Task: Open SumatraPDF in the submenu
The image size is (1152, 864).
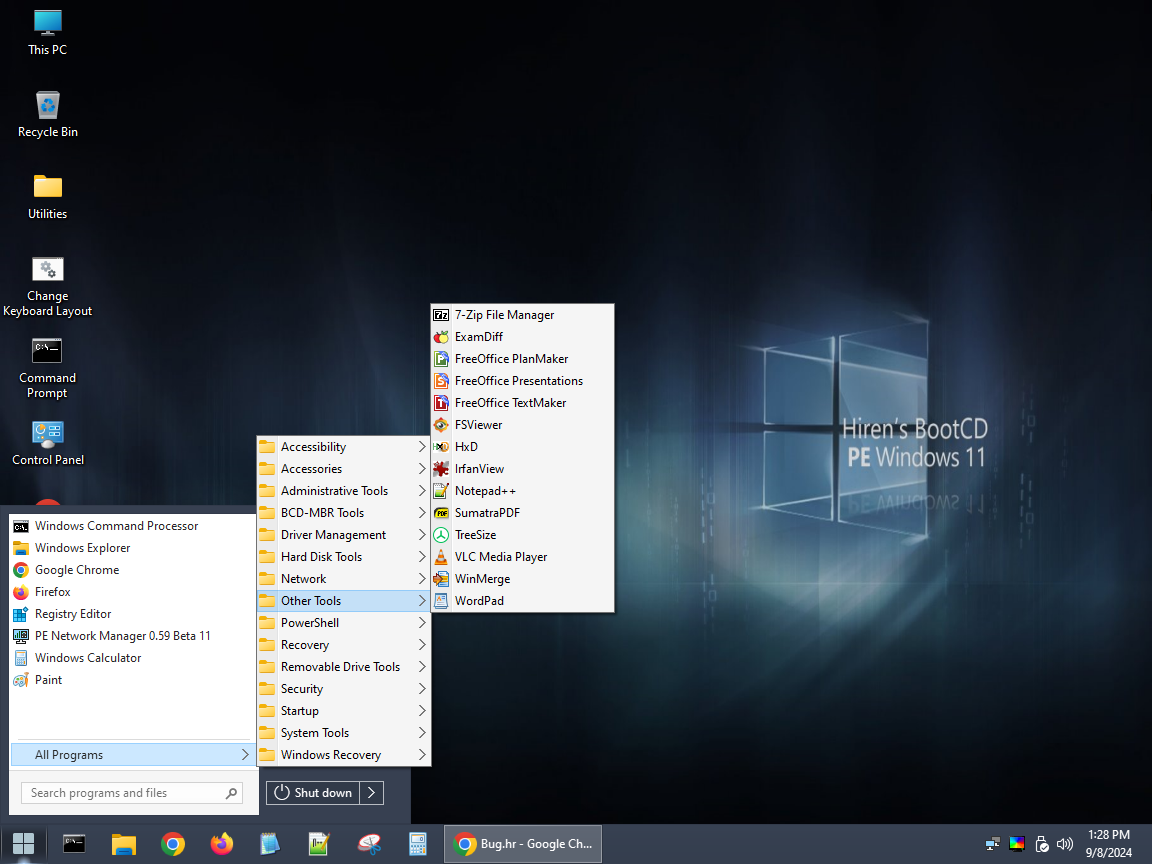Action: click(487, 513)
